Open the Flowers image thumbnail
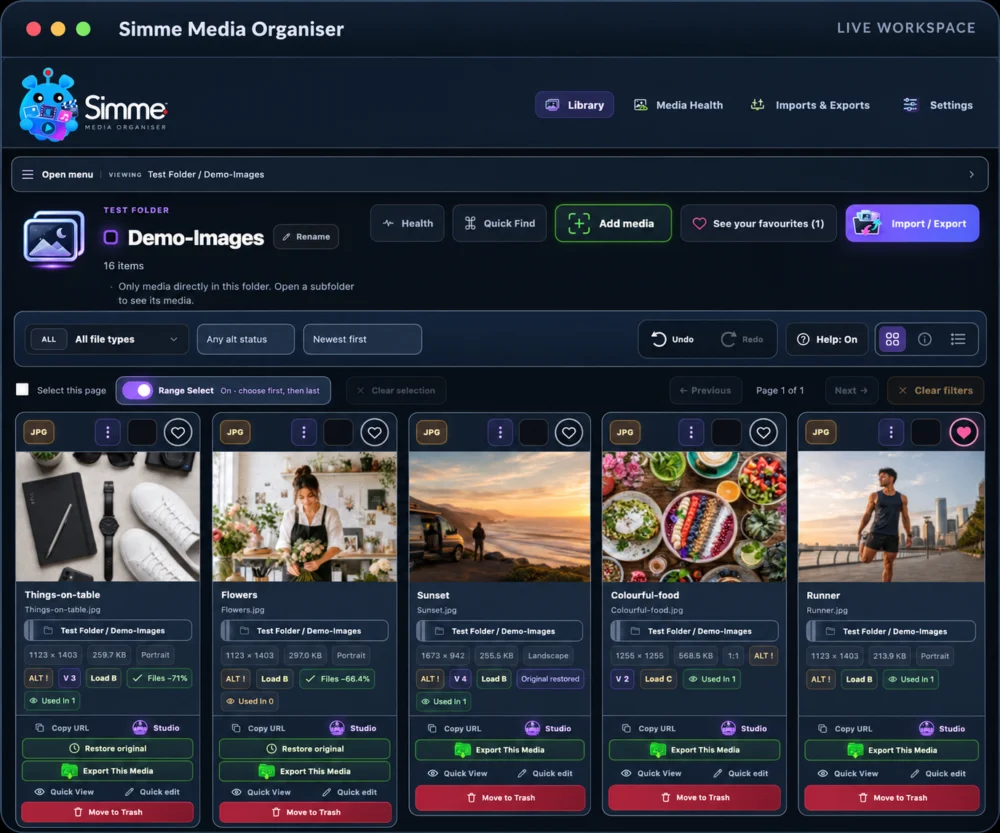 click(x=304, y=517)
